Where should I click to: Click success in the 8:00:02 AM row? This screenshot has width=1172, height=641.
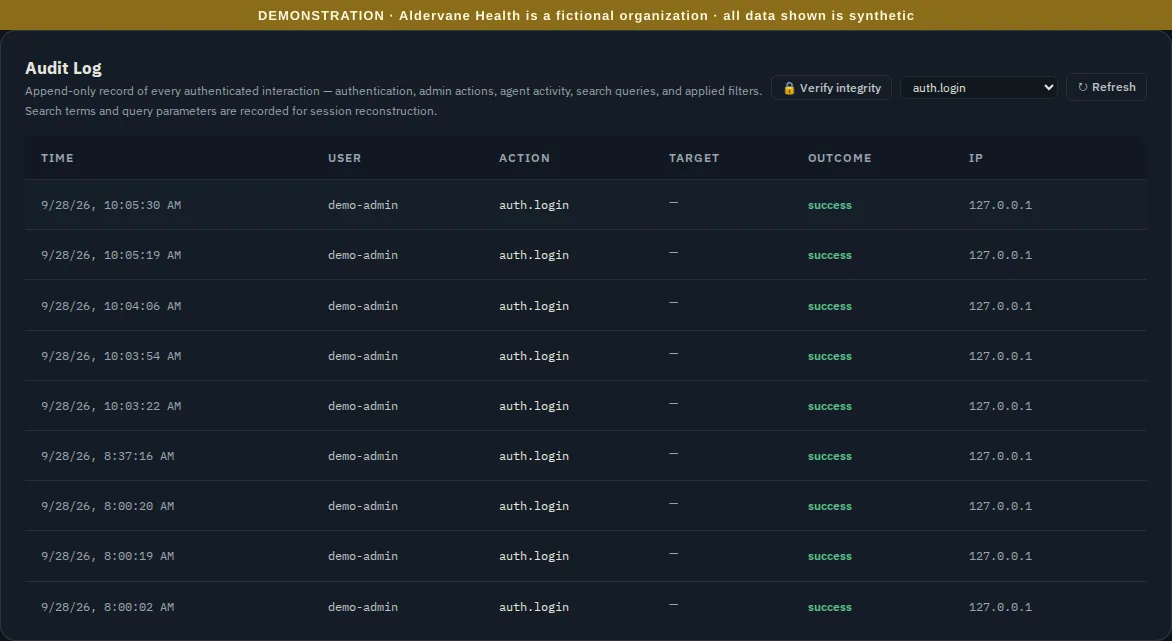(x=830, y=607)
